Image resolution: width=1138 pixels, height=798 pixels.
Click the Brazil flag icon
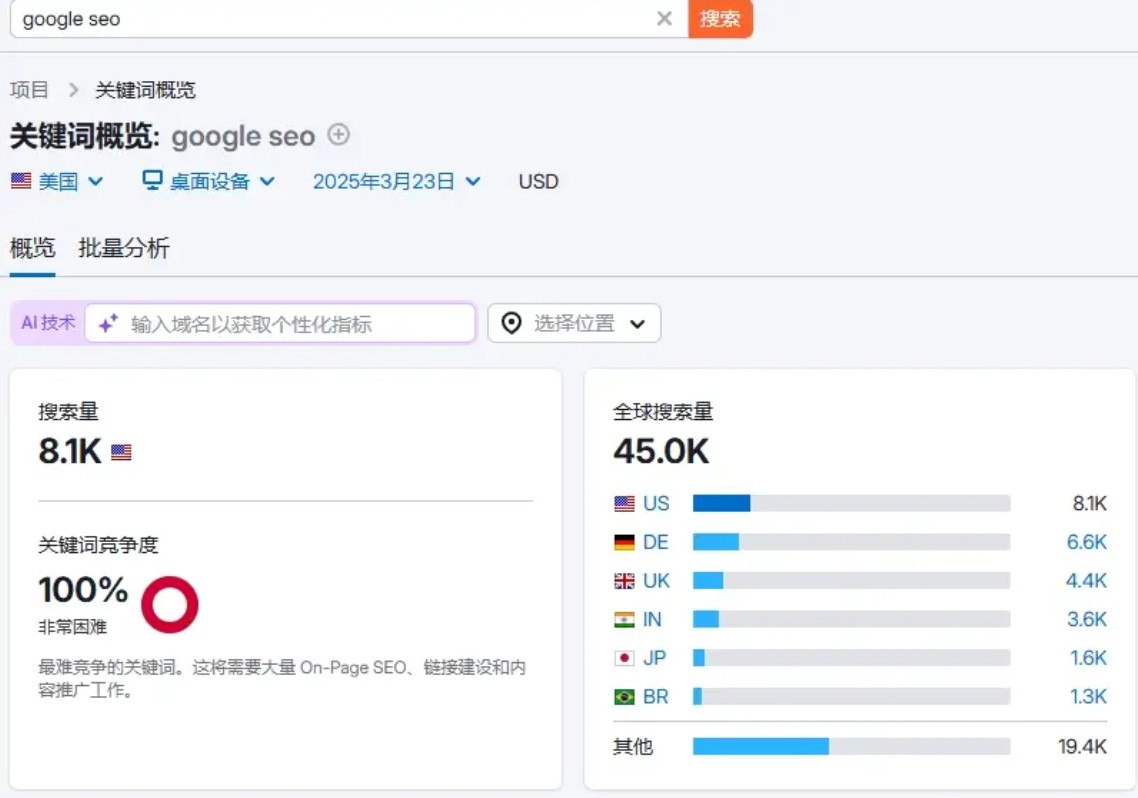coord(624,696)
